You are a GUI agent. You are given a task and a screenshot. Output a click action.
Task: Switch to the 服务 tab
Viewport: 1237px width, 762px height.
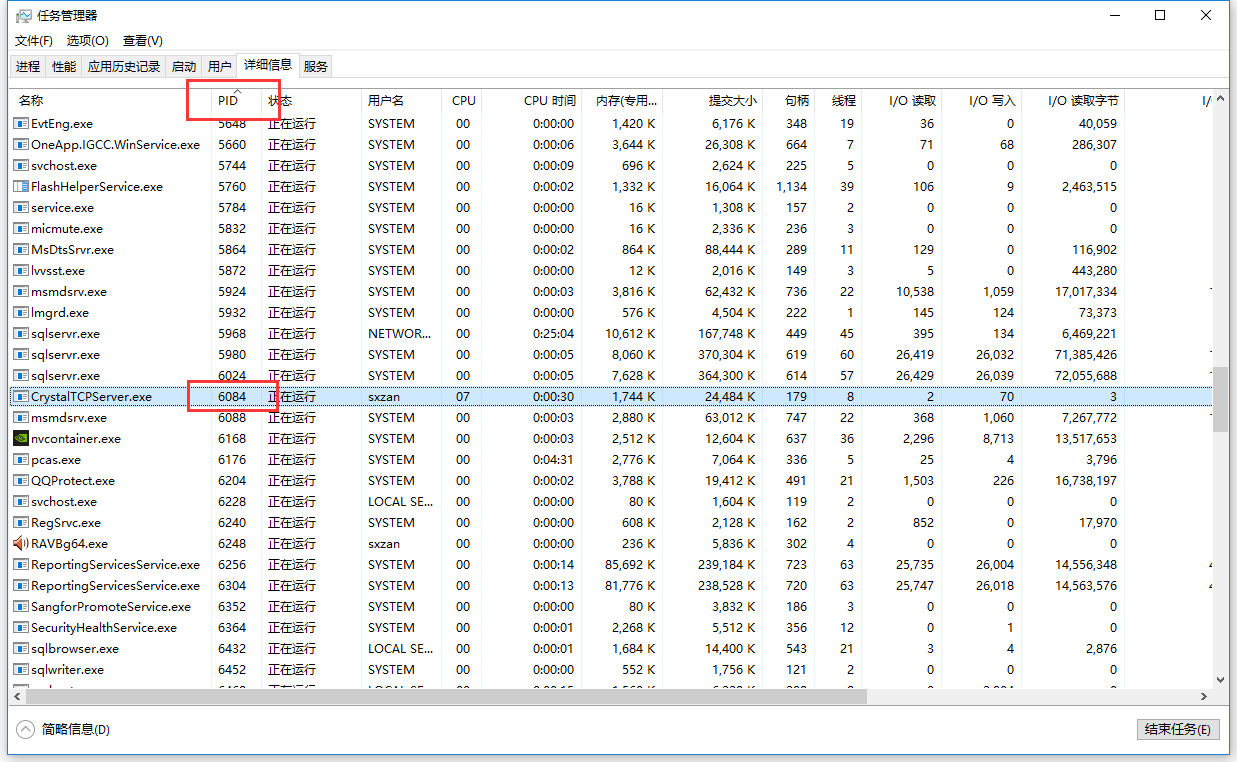pos(316,67)
